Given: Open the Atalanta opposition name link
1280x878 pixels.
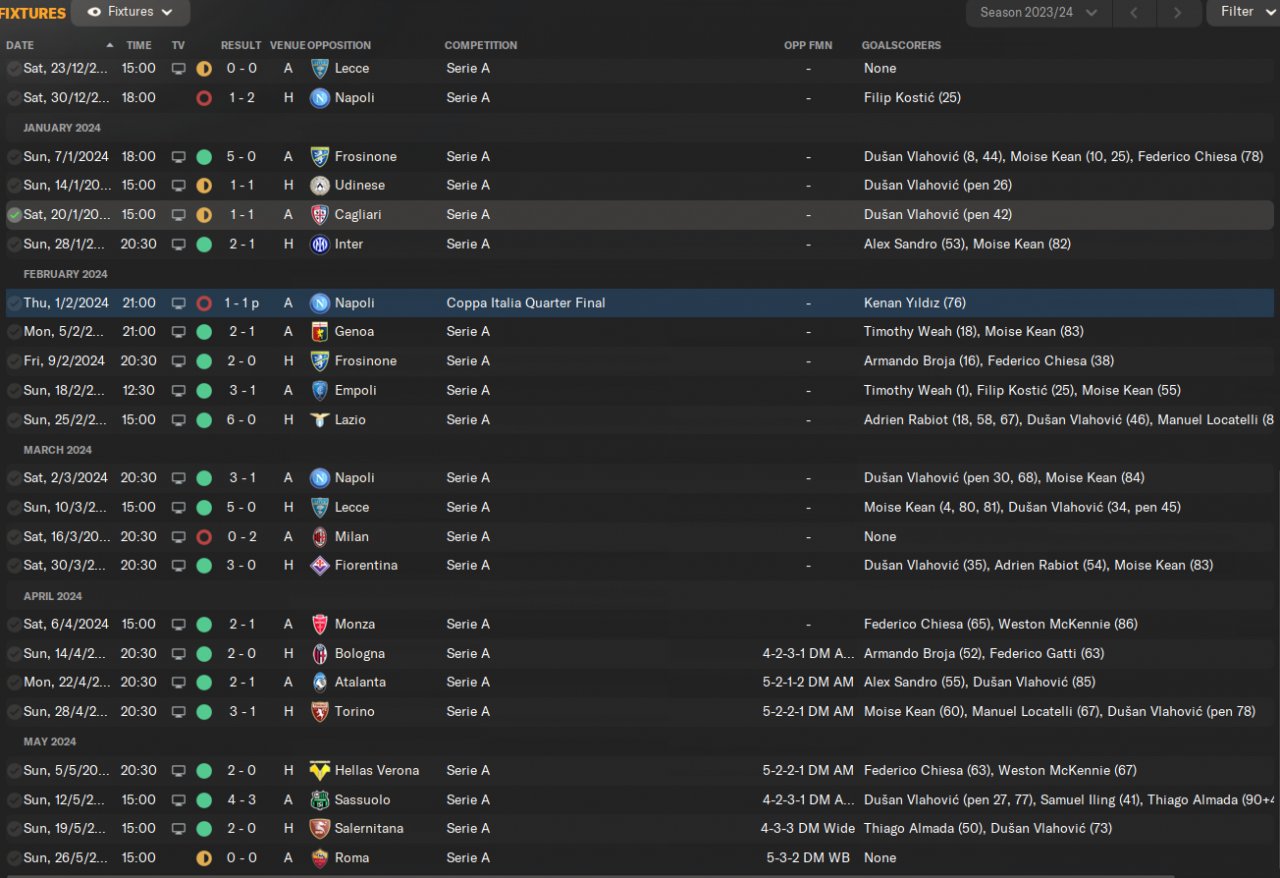Looking at the screenshot, I should (x=360, y=682).
